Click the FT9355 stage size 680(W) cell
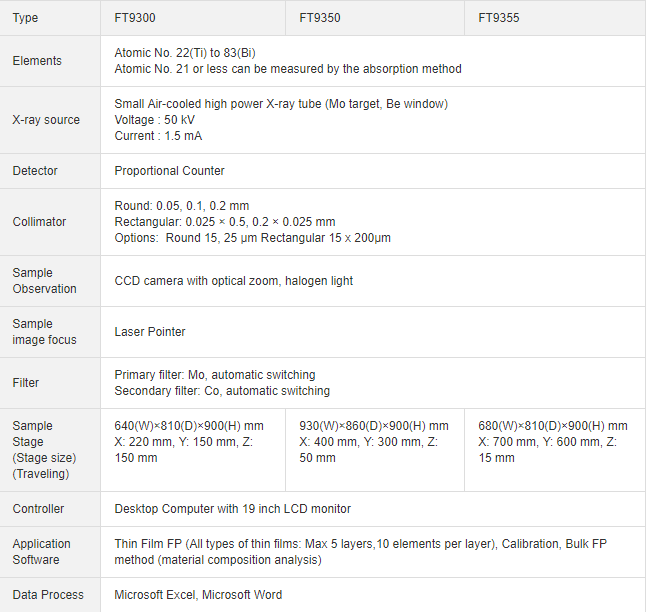646x612 pixels. [553, 442]
